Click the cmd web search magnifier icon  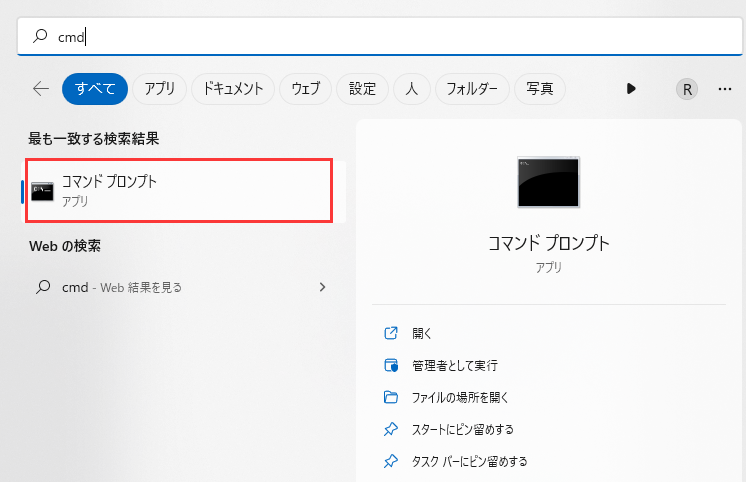(43, 287)
